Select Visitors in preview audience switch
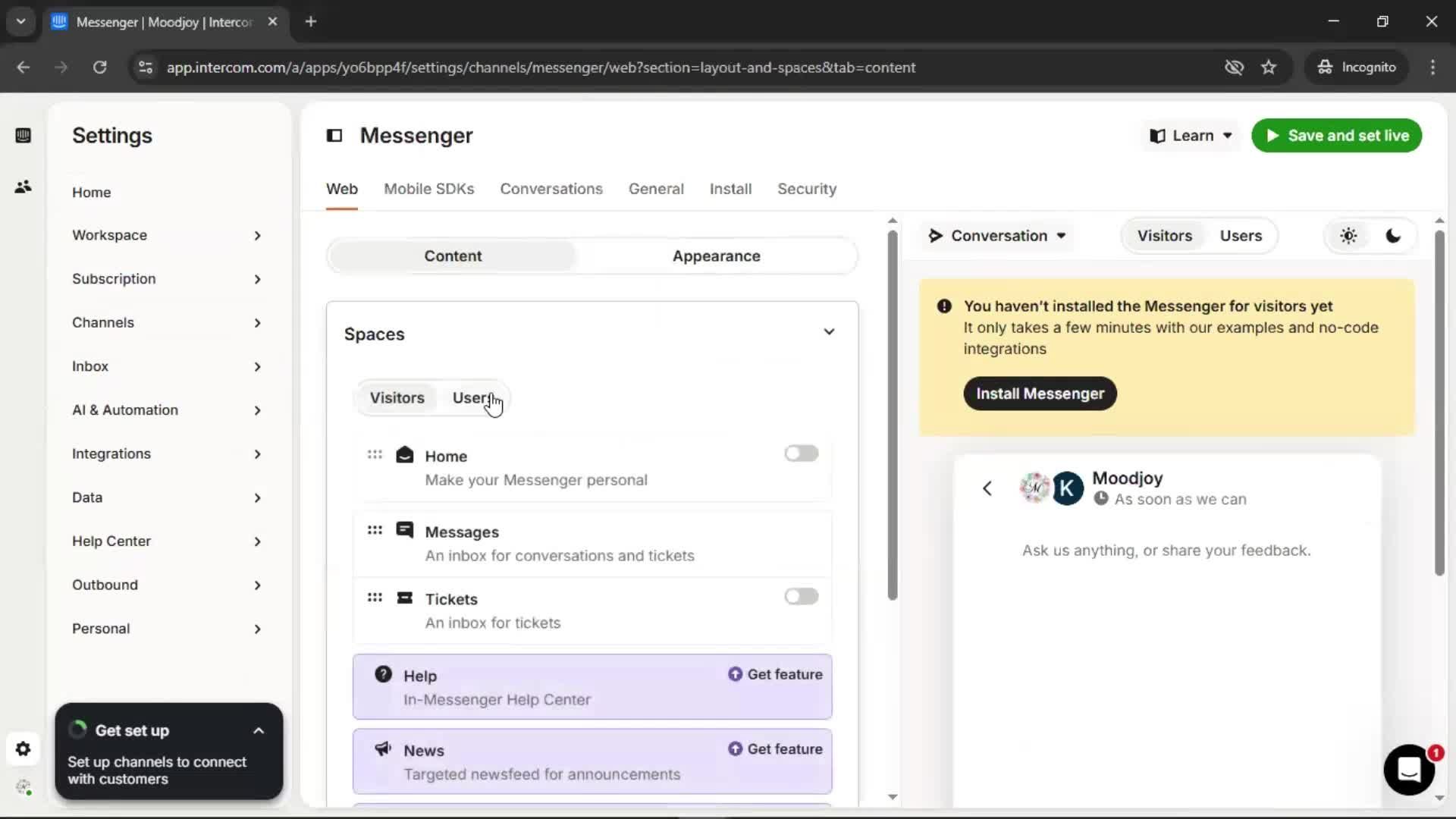 tap(1164, 236)
